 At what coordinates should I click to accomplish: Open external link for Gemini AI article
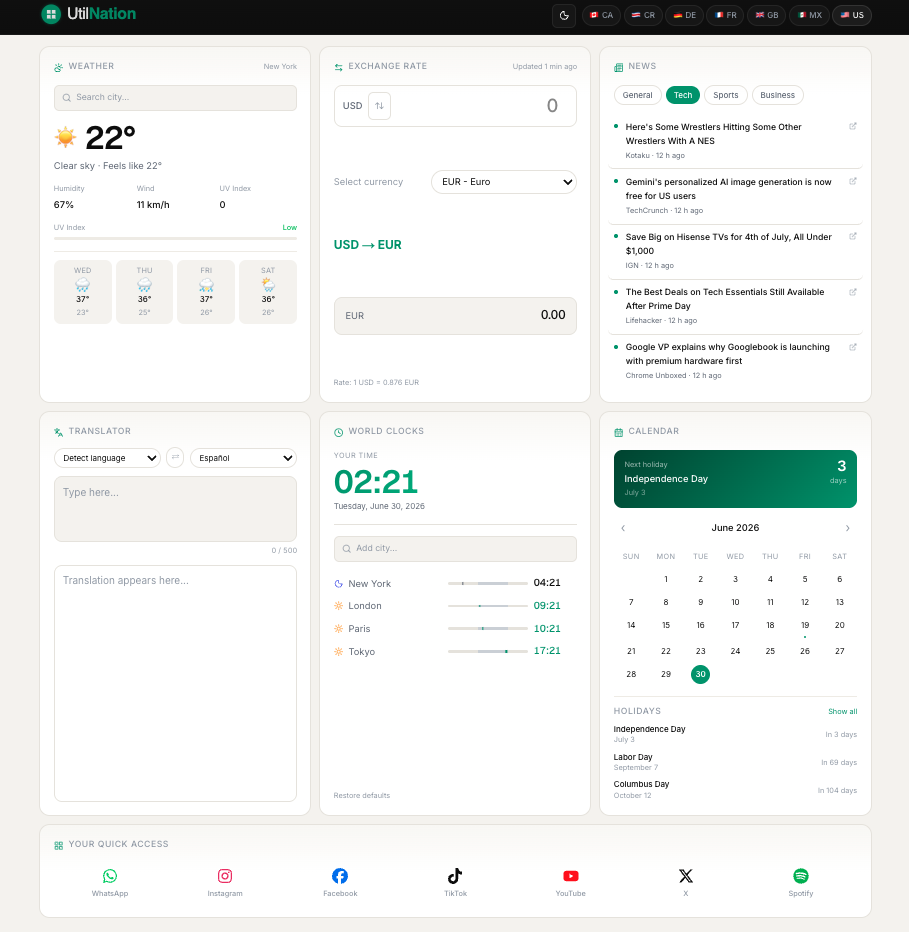click(853, 181)
